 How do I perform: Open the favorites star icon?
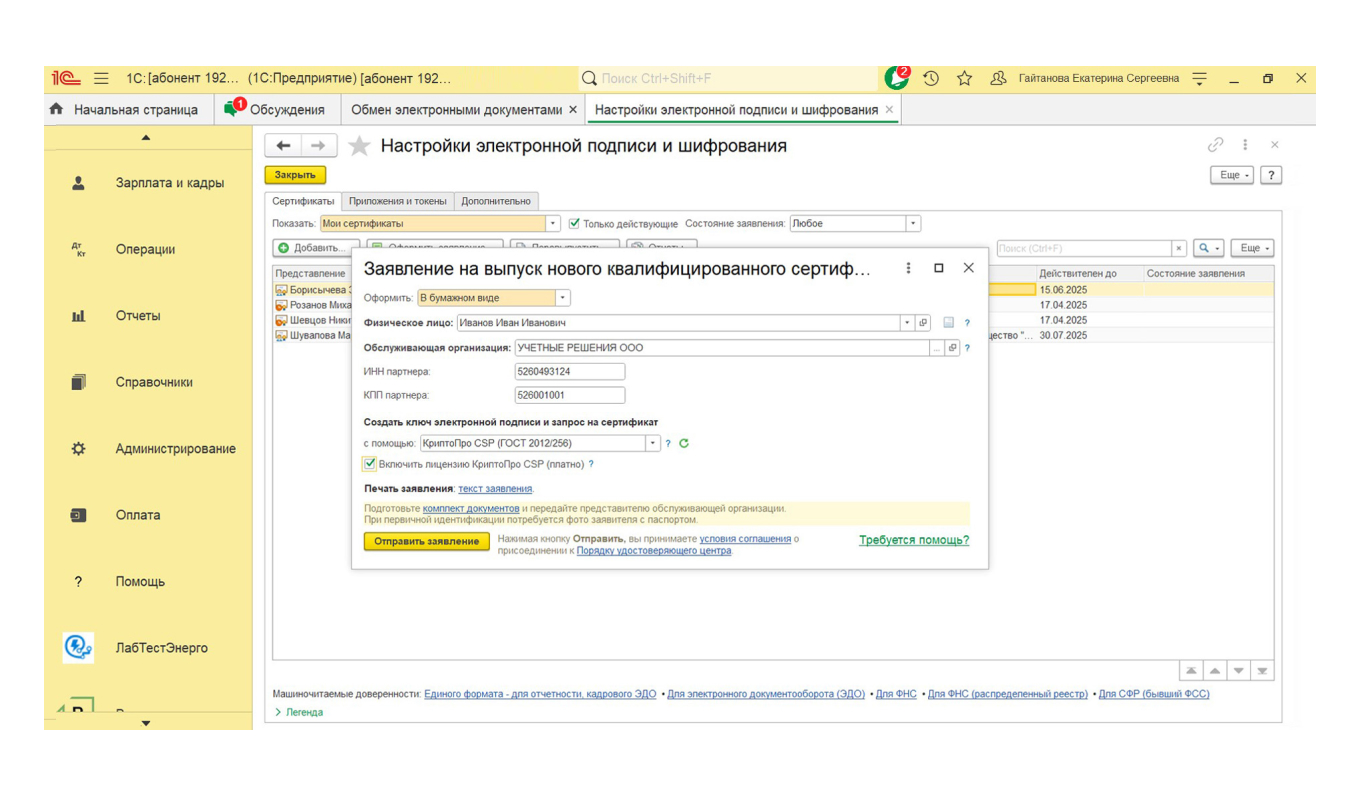pos(963,77)
